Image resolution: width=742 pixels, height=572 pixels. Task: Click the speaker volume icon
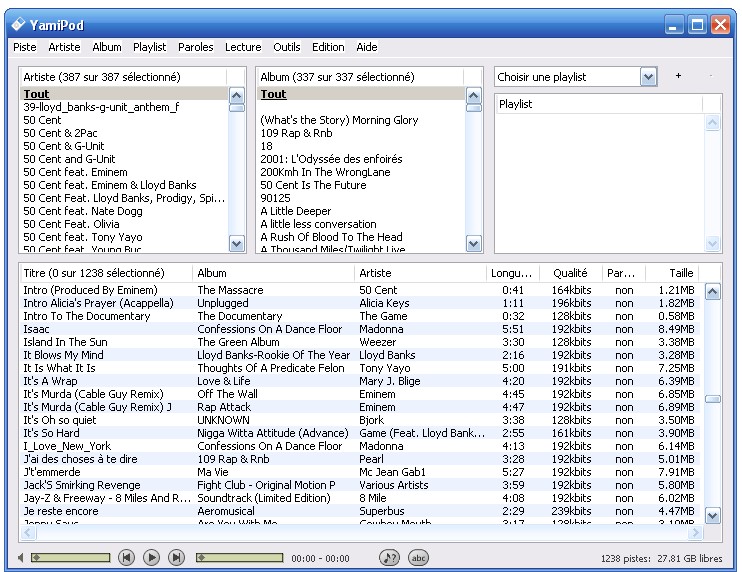(21, 558)
